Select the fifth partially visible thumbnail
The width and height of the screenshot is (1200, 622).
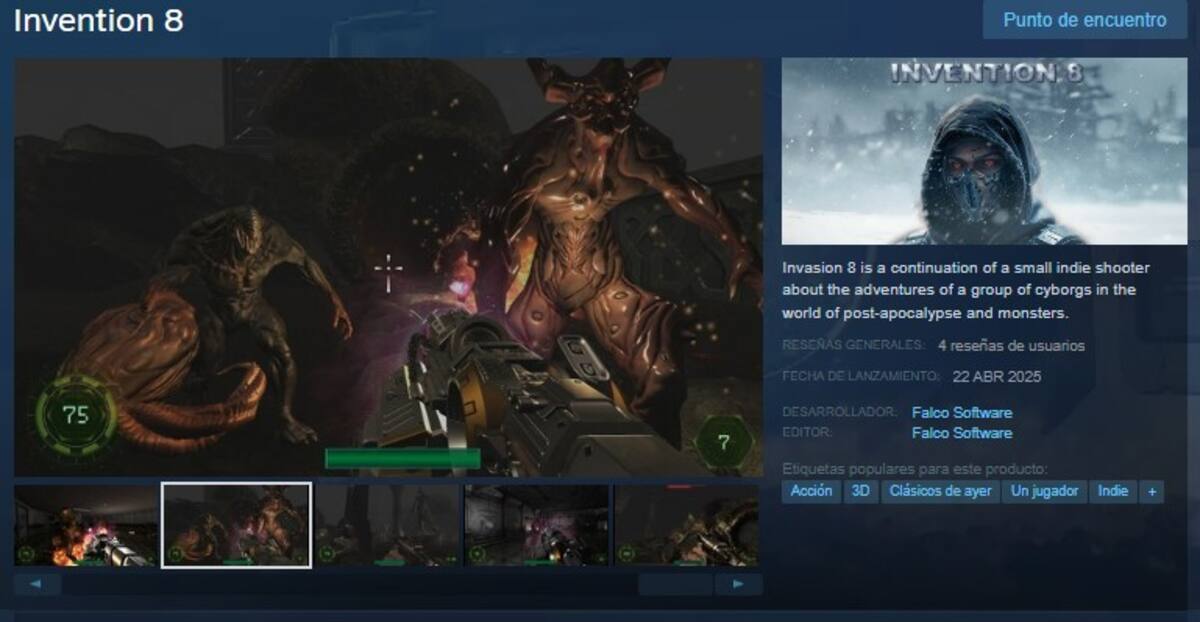pyautogui.click(x=687, y=525)
